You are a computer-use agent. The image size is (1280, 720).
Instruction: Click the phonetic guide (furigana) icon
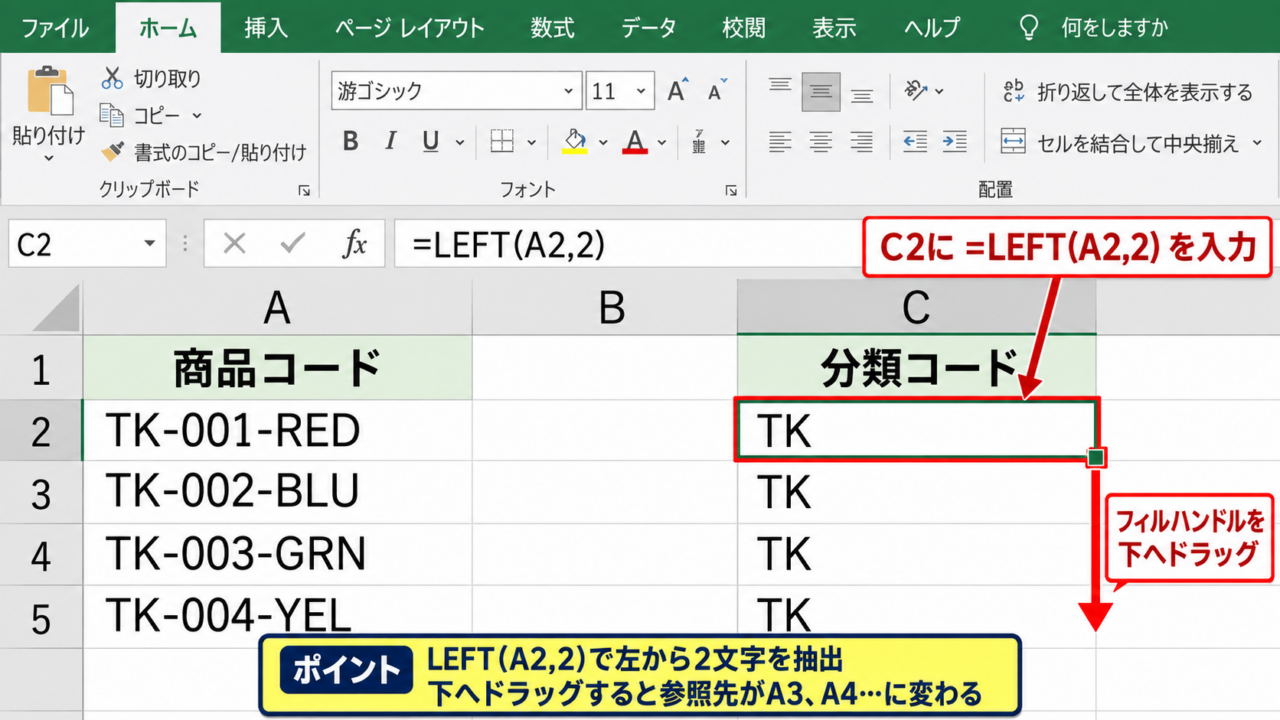click(x=699, y=142)
